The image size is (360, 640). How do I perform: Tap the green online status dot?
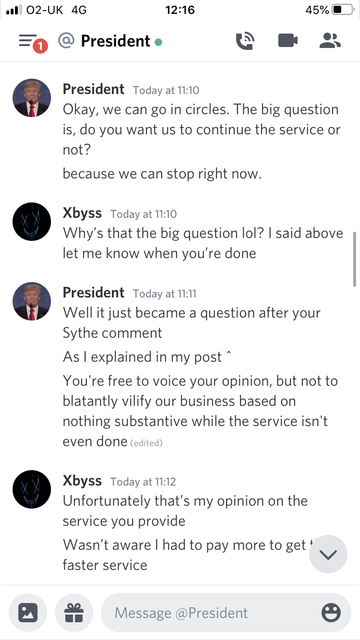(158, 42)
